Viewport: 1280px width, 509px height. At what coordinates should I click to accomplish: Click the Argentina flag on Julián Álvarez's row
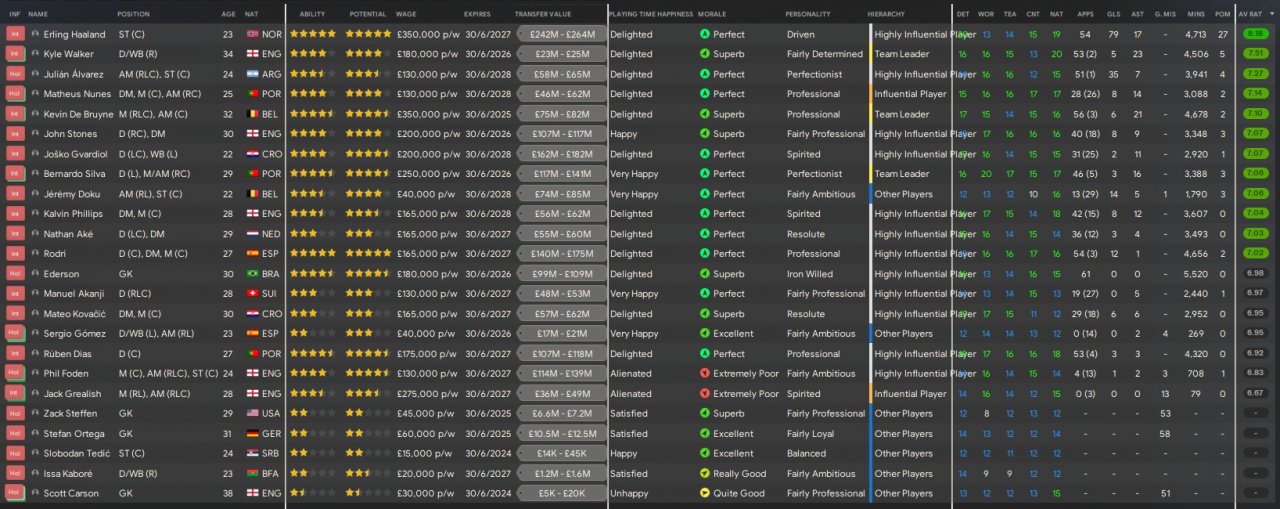[x=252, y=74]
